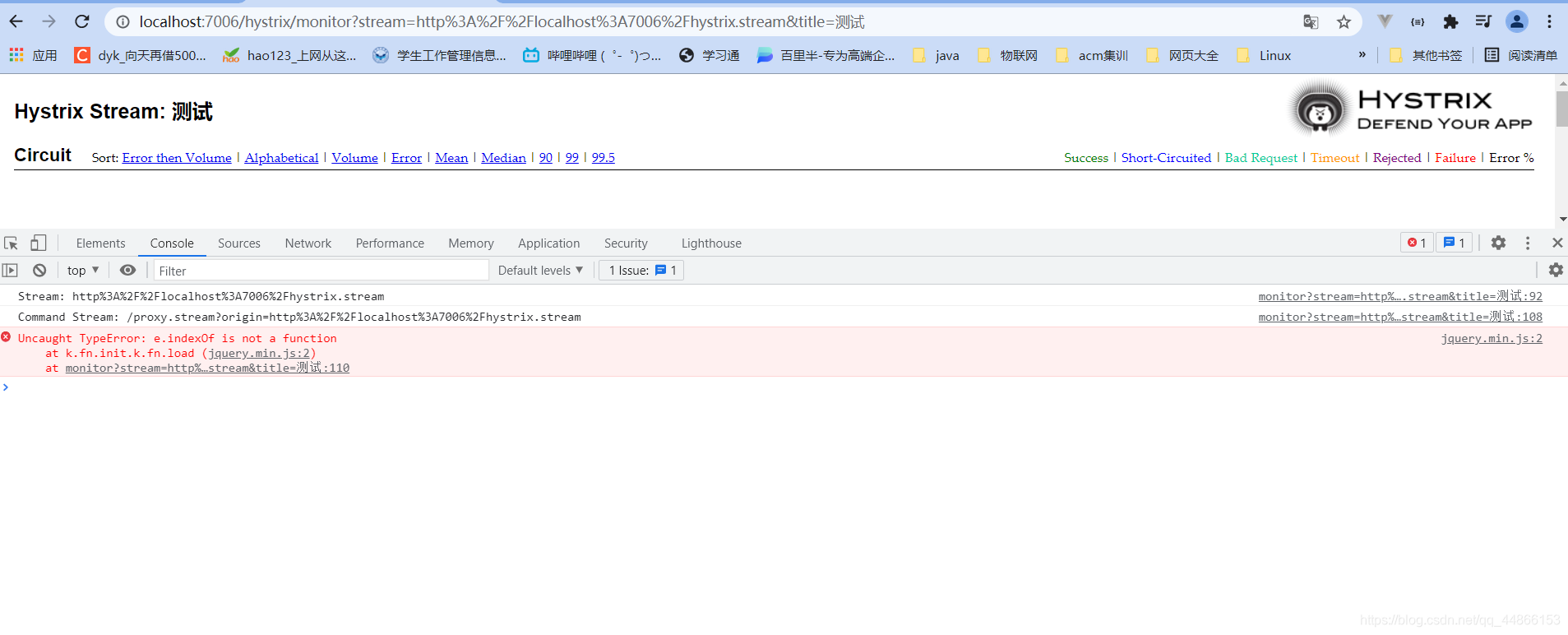This screenshot has width=1568, height=635.
Task: Show the console sidebar
Action: [x=10, y=271]
